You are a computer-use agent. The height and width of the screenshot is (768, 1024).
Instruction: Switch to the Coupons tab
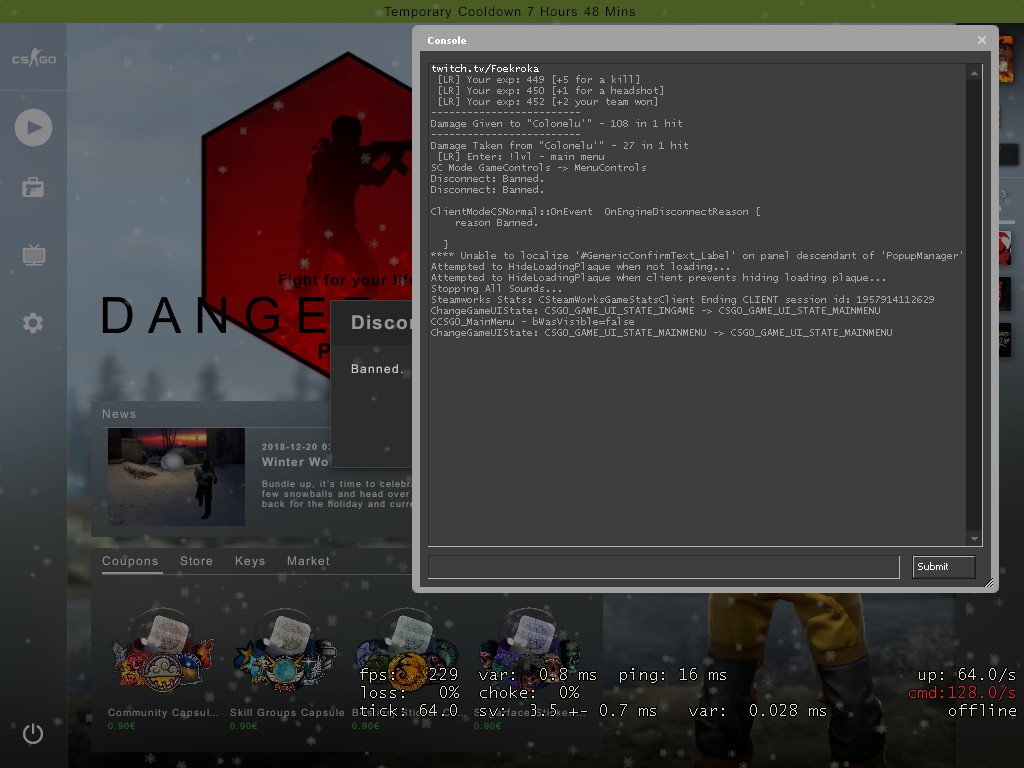[x=130, y=561]
